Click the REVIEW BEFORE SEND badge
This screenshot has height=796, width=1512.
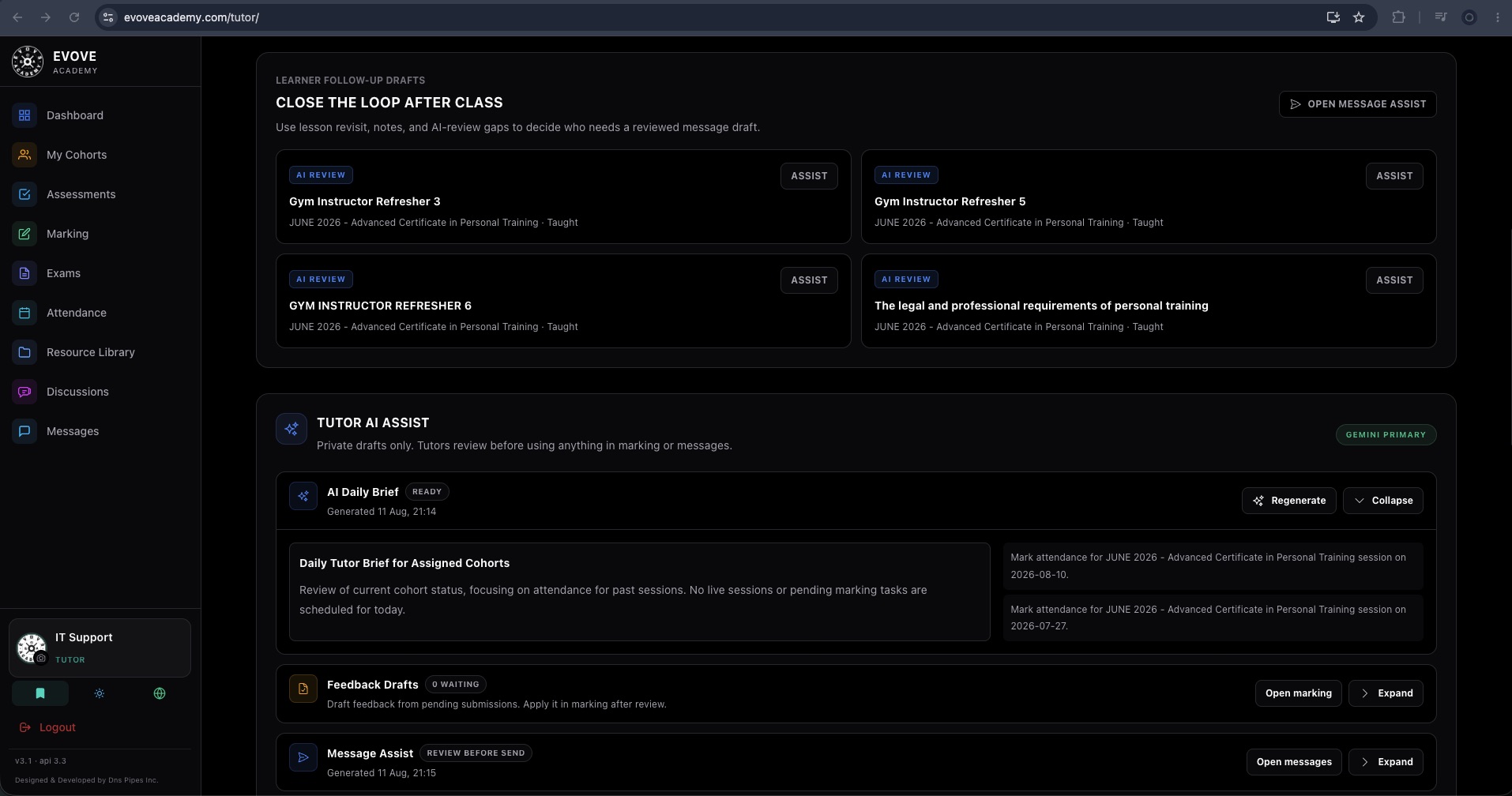pyautogui.click(x=476, y=753)
